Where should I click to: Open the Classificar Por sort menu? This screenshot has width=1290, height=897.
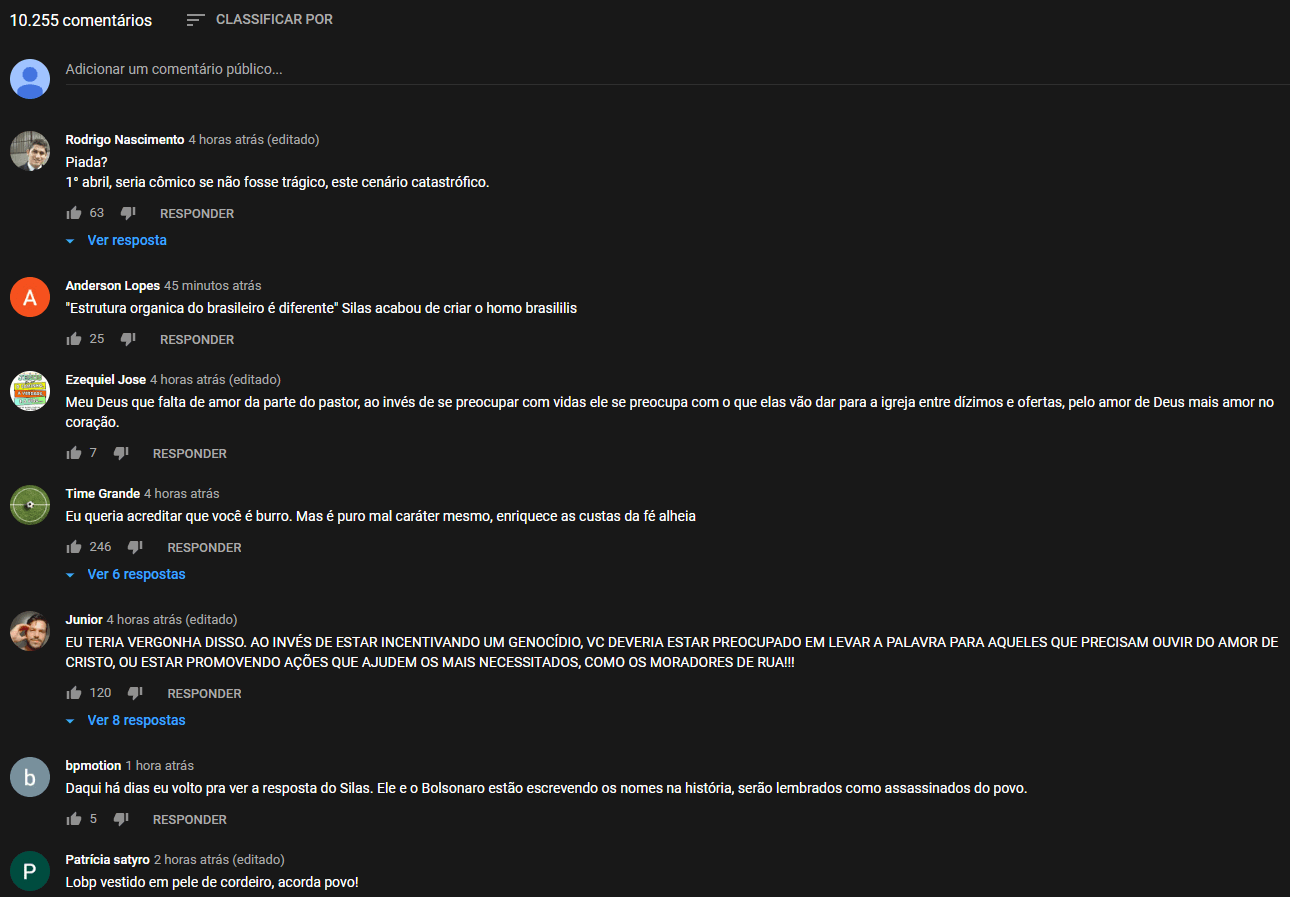pyautogui.click(x=260, y=20)
